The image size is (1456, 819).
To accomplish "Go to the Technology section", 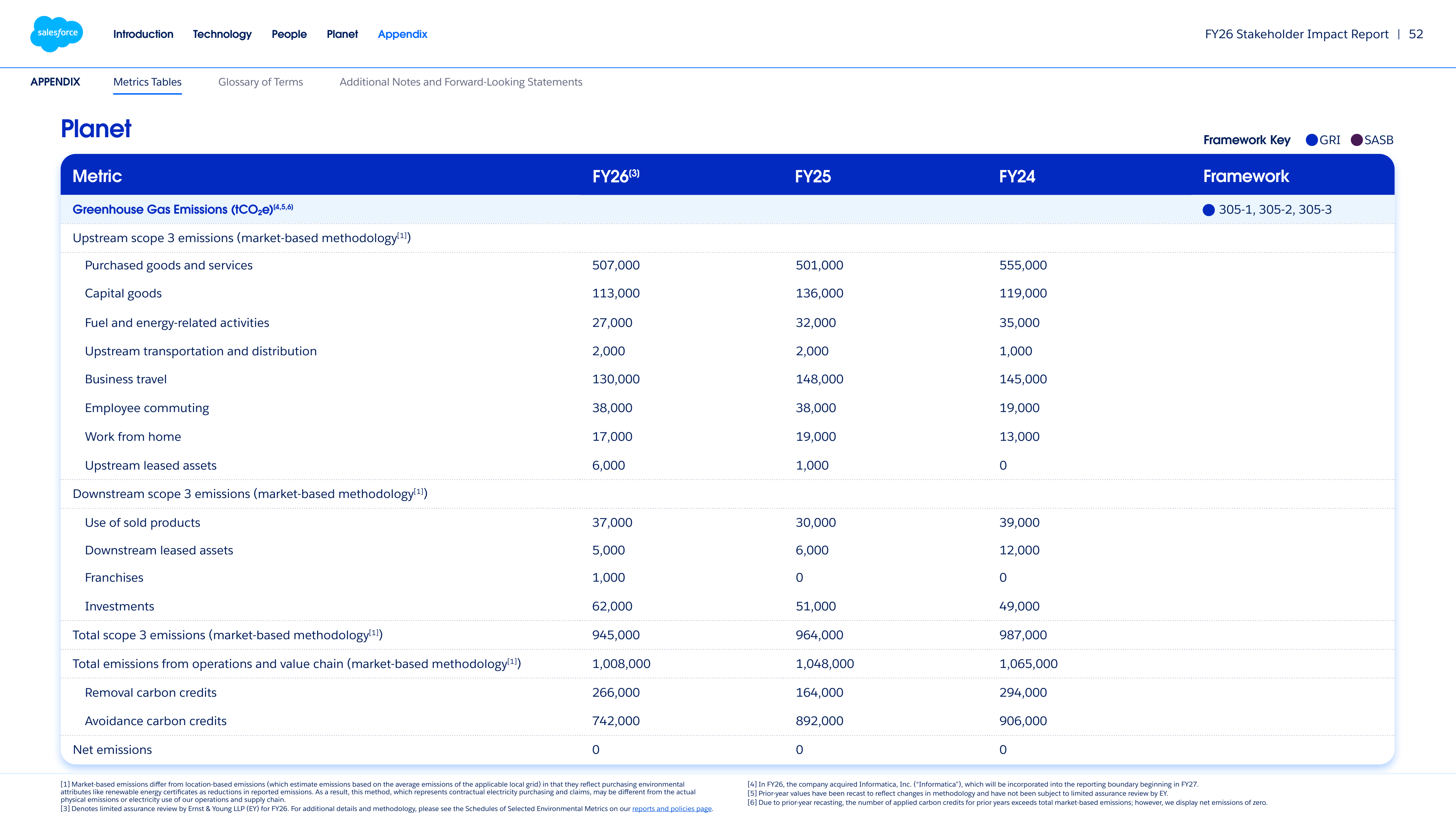I will [222, 35].
